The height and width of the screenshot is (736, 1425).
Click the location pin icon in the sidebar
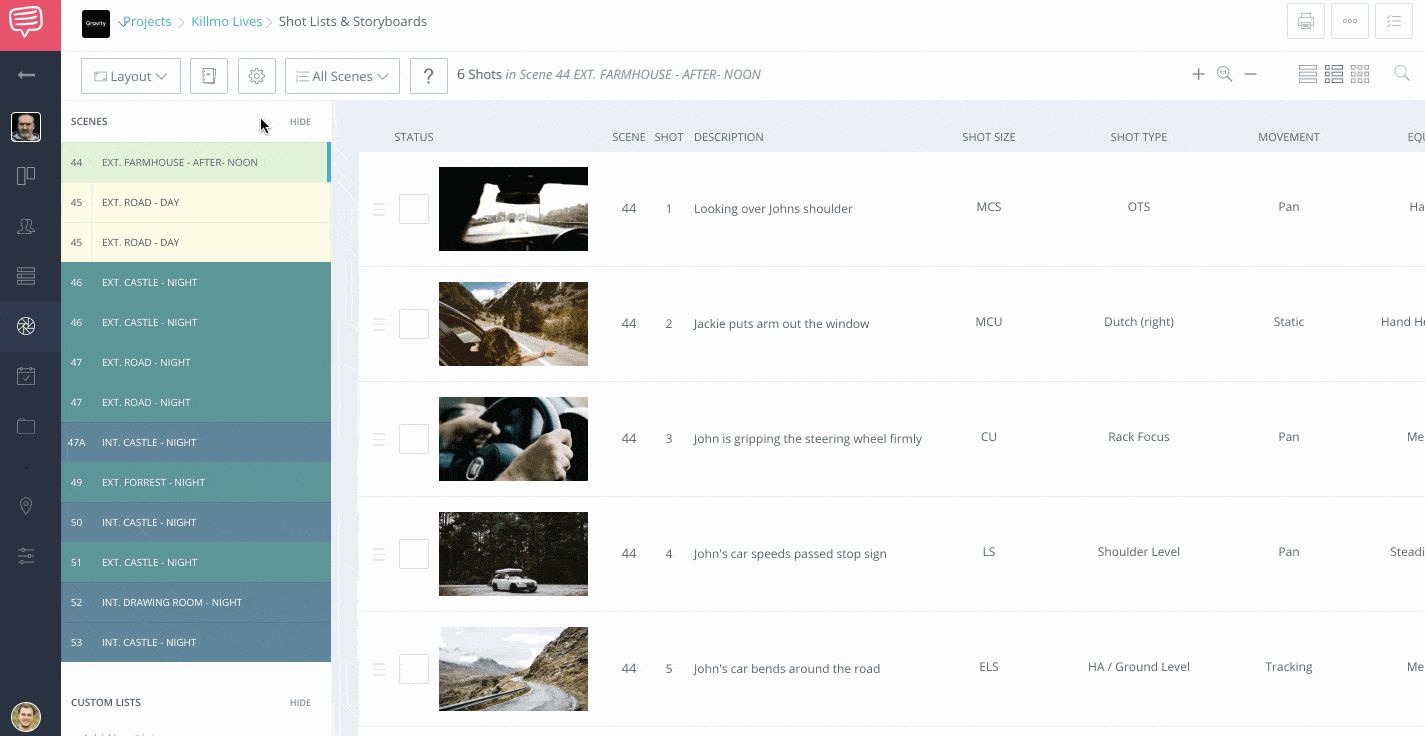26,506
